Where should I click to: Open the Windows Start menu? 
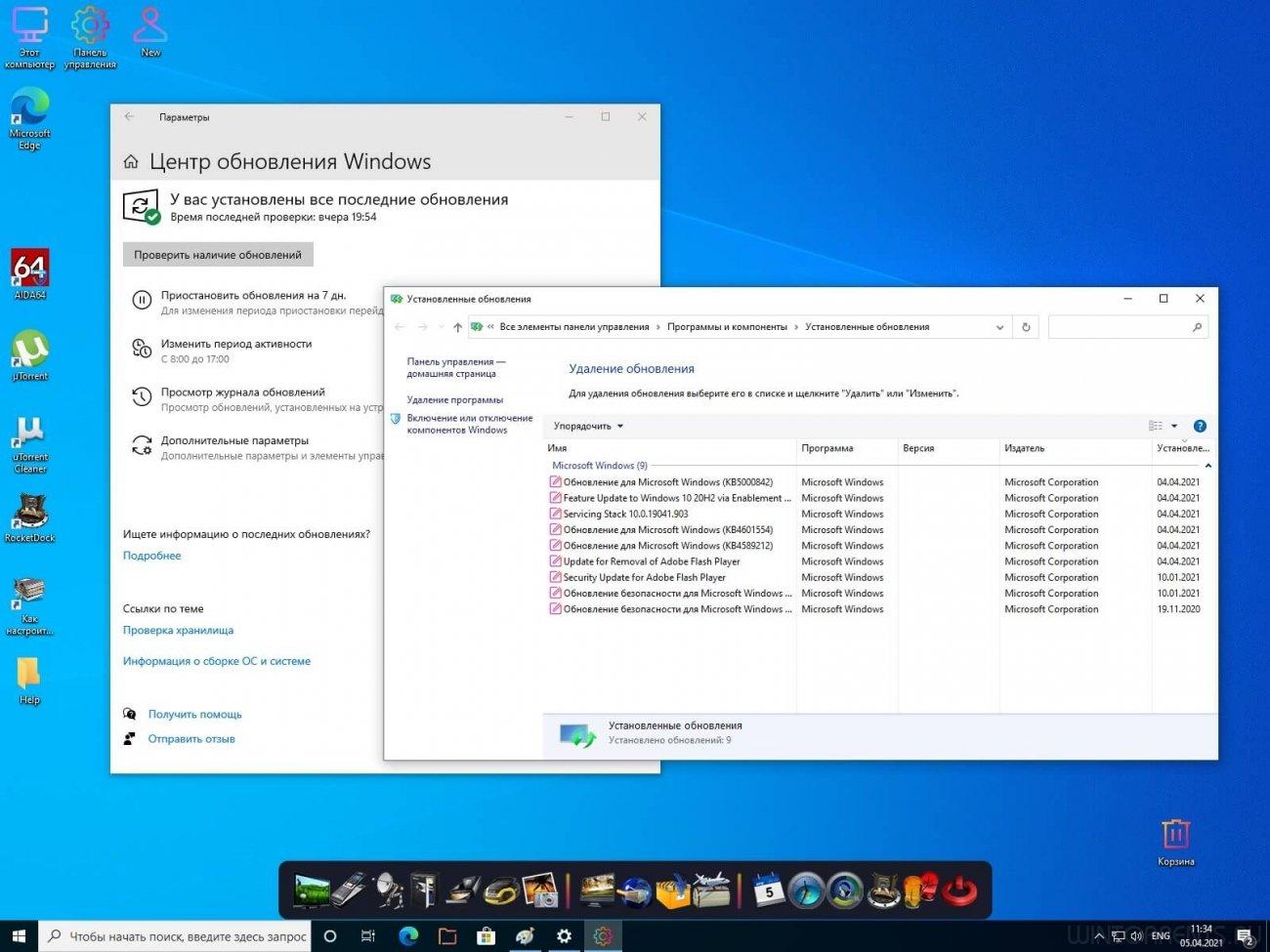(19, 936)
